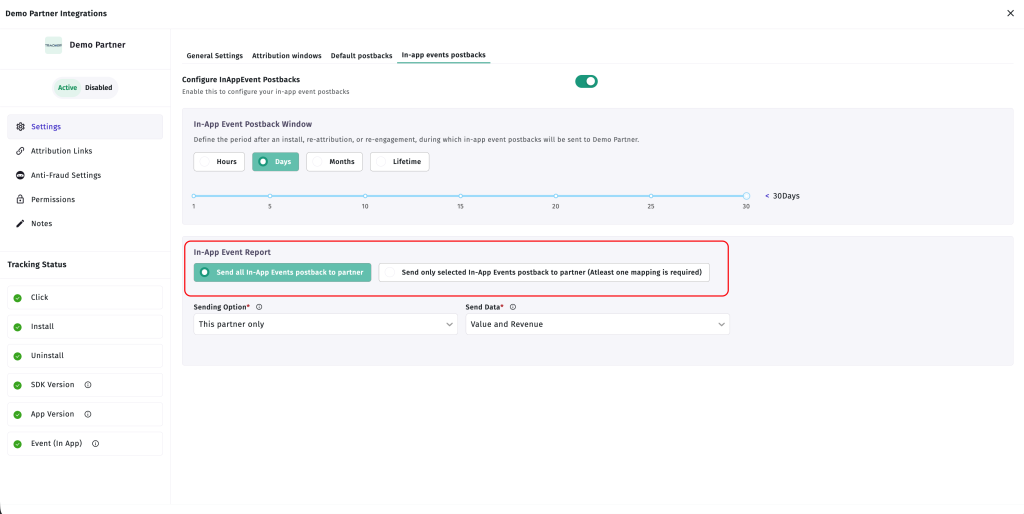Switch to Attribution windows tab

pyautogui.click(x=287, y=56)
